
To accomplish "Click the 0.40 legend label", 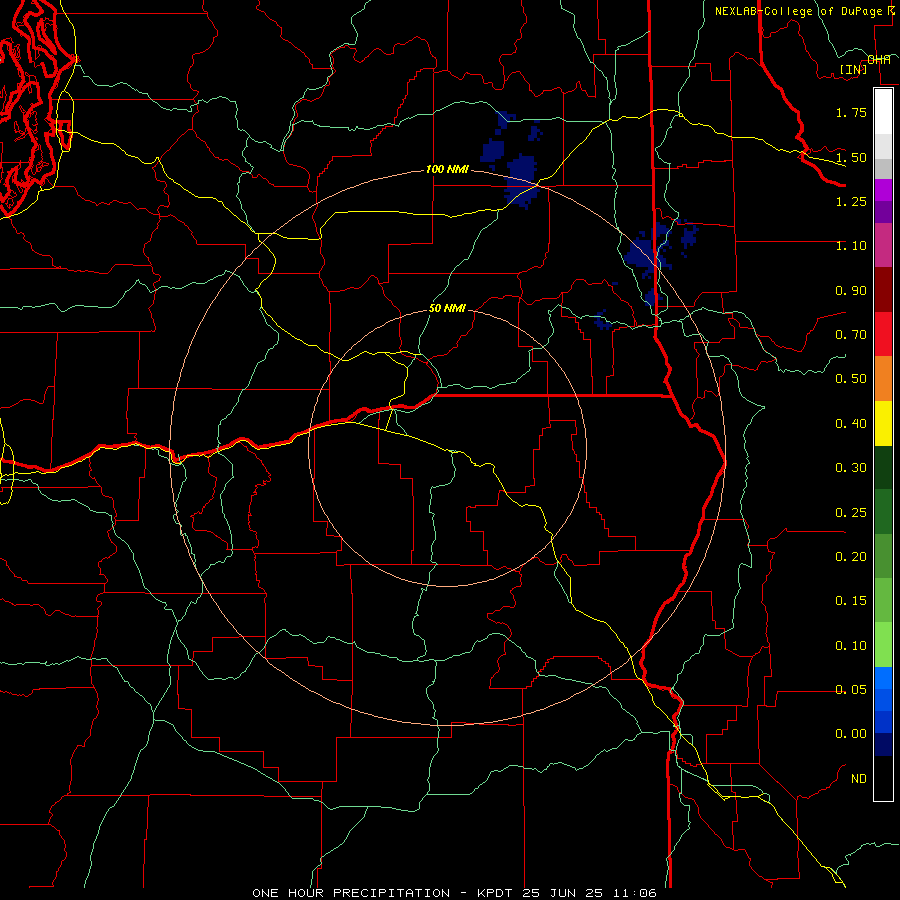I will click(x=851, y=424).
